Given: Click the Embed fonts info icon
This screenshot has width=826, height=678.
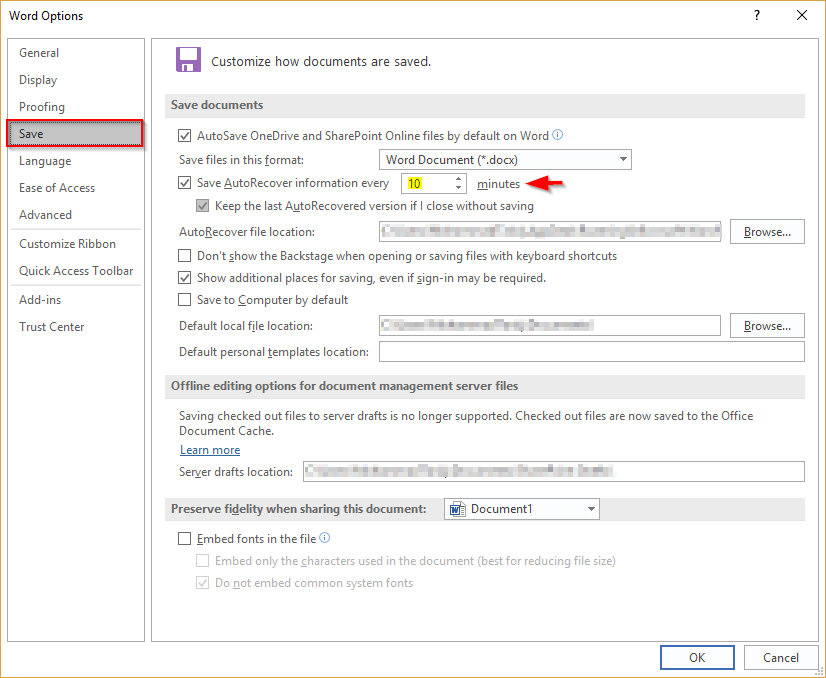Looking at the screenshot, I should tap(325, 538).
